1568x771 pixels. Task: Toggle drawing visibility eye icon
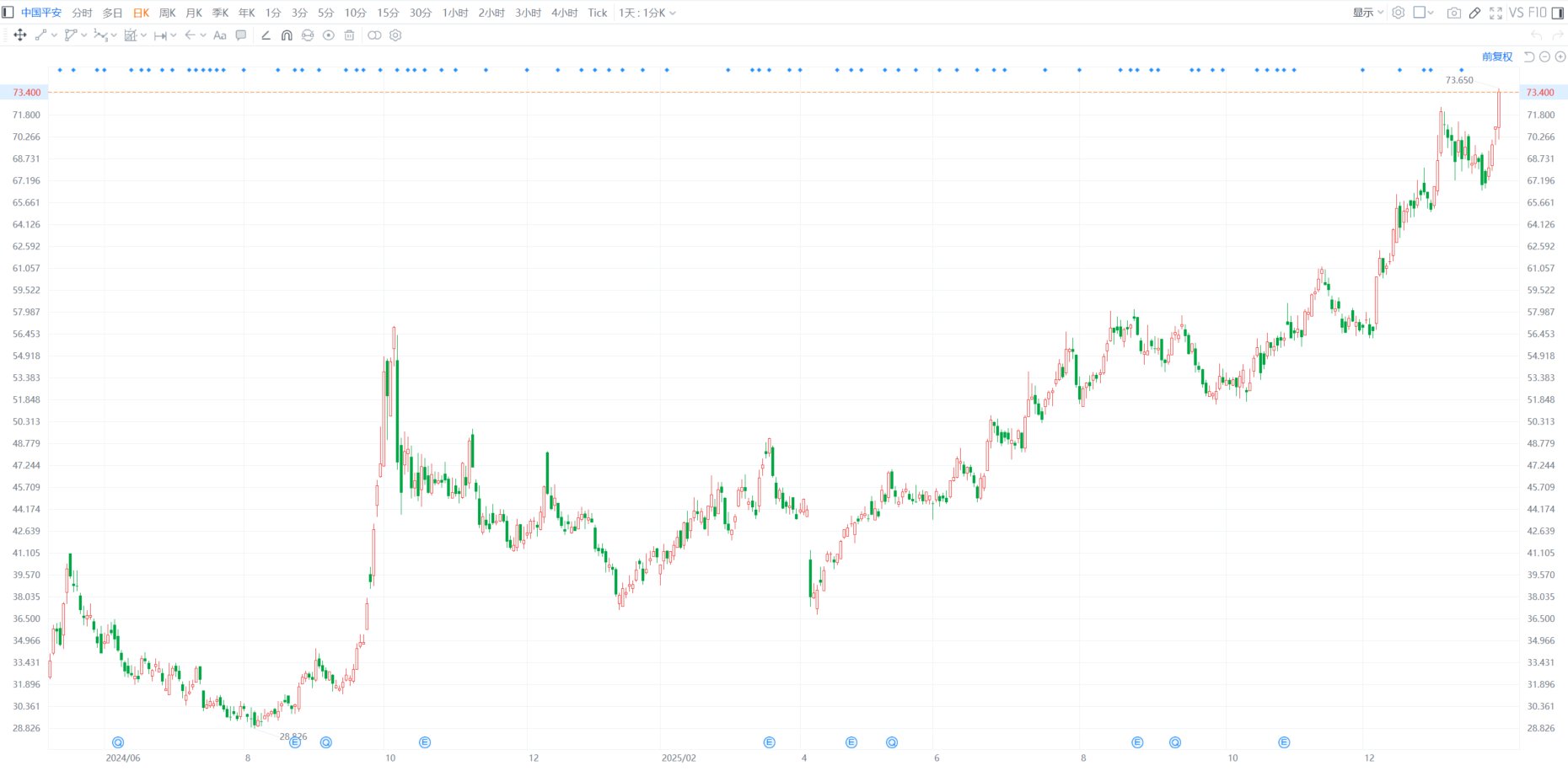[329, 35]
